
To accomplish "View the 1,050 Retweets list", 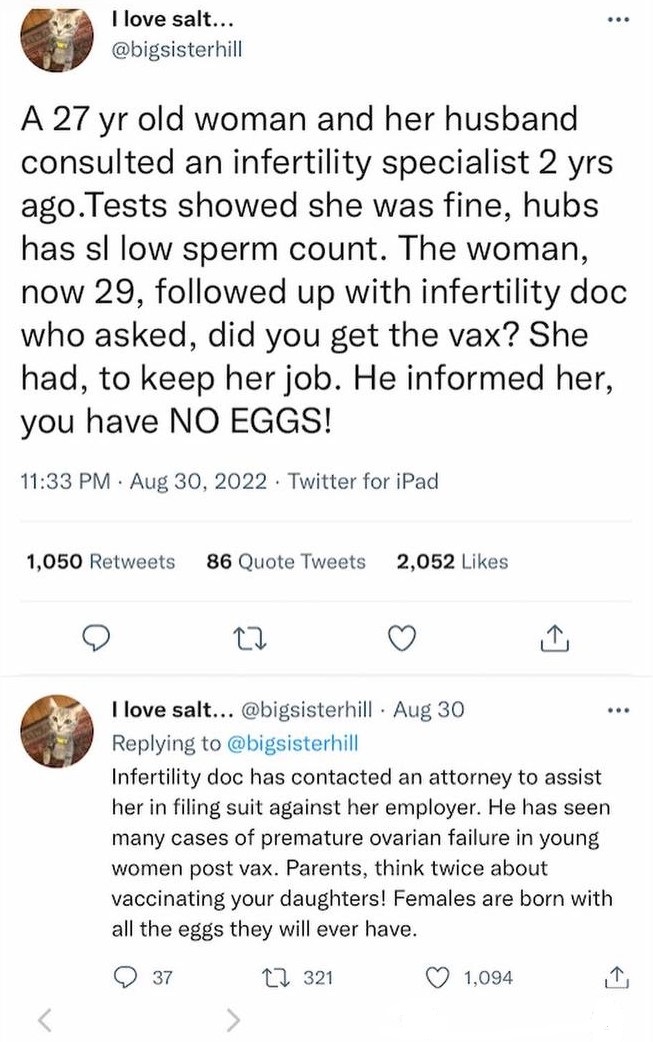I will coord(97,562).
